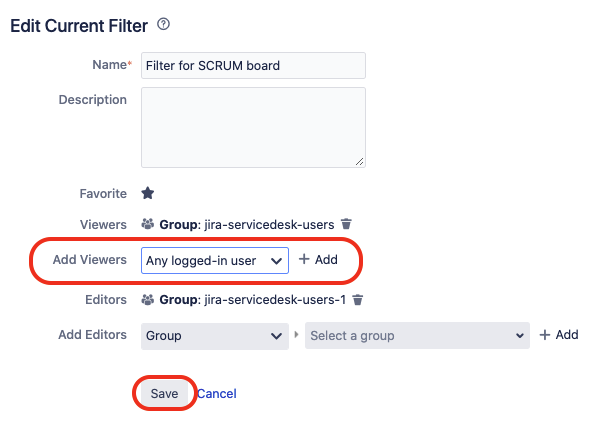This screenshot has width=603, height=423.
Task: Click into the Description text area
Action: 253,127
